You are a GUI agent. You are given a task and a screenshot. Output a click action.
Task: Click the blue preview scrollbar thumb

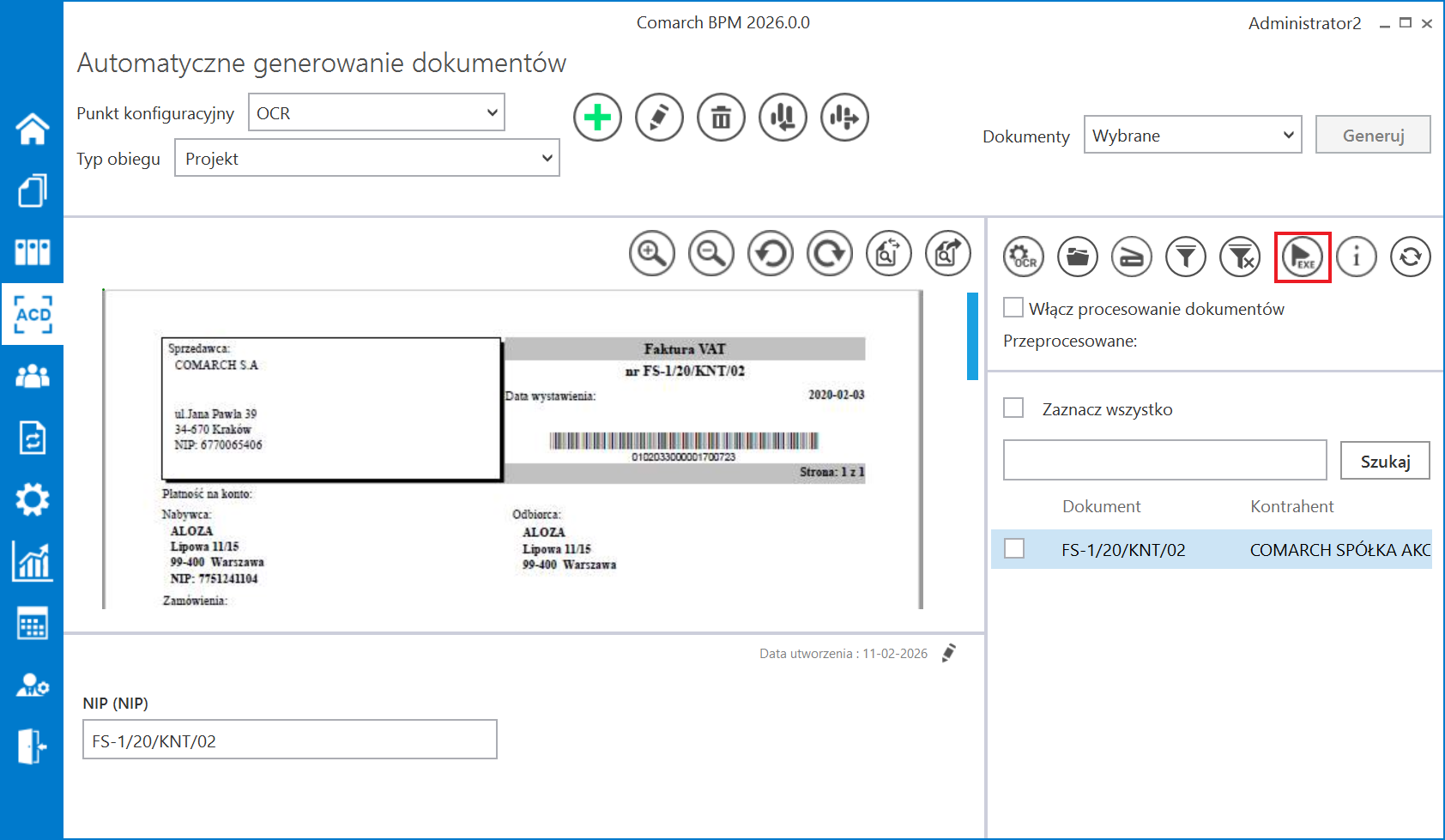coord(972,335)
